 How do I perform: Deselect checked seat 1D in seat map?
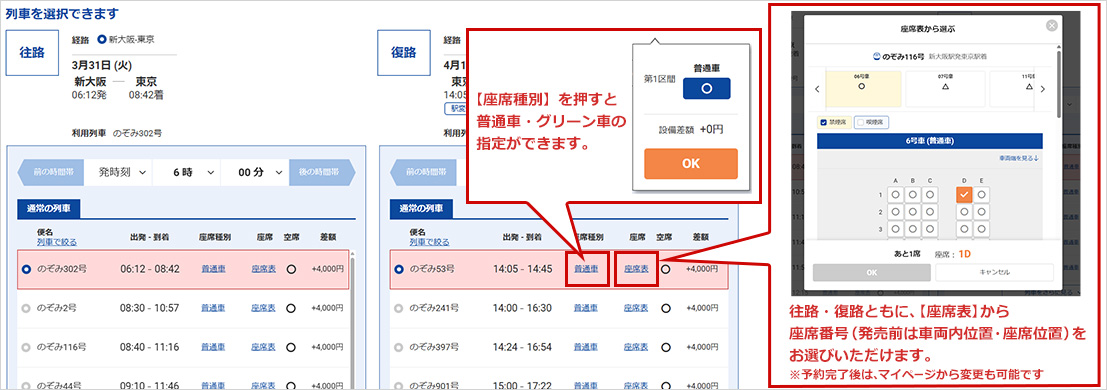coord(964,194)
